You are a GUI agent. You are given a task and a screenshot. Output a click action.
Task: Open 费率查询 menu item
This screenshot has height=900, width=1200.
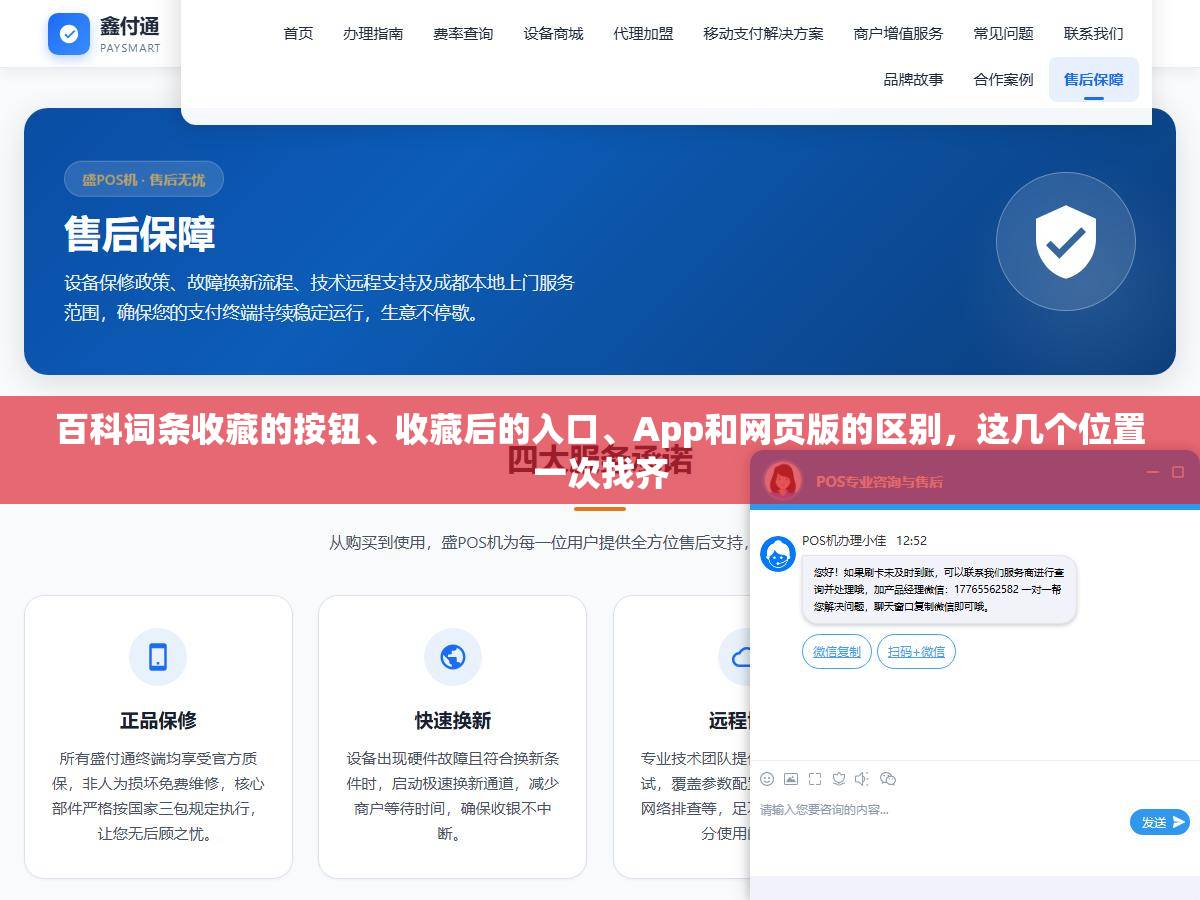(x=463, y=33)
